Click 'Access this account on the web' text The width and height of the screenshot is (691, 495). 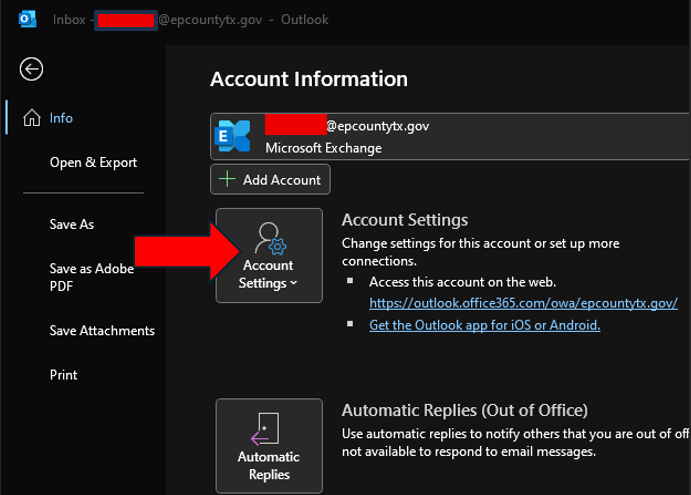point(462,282)
